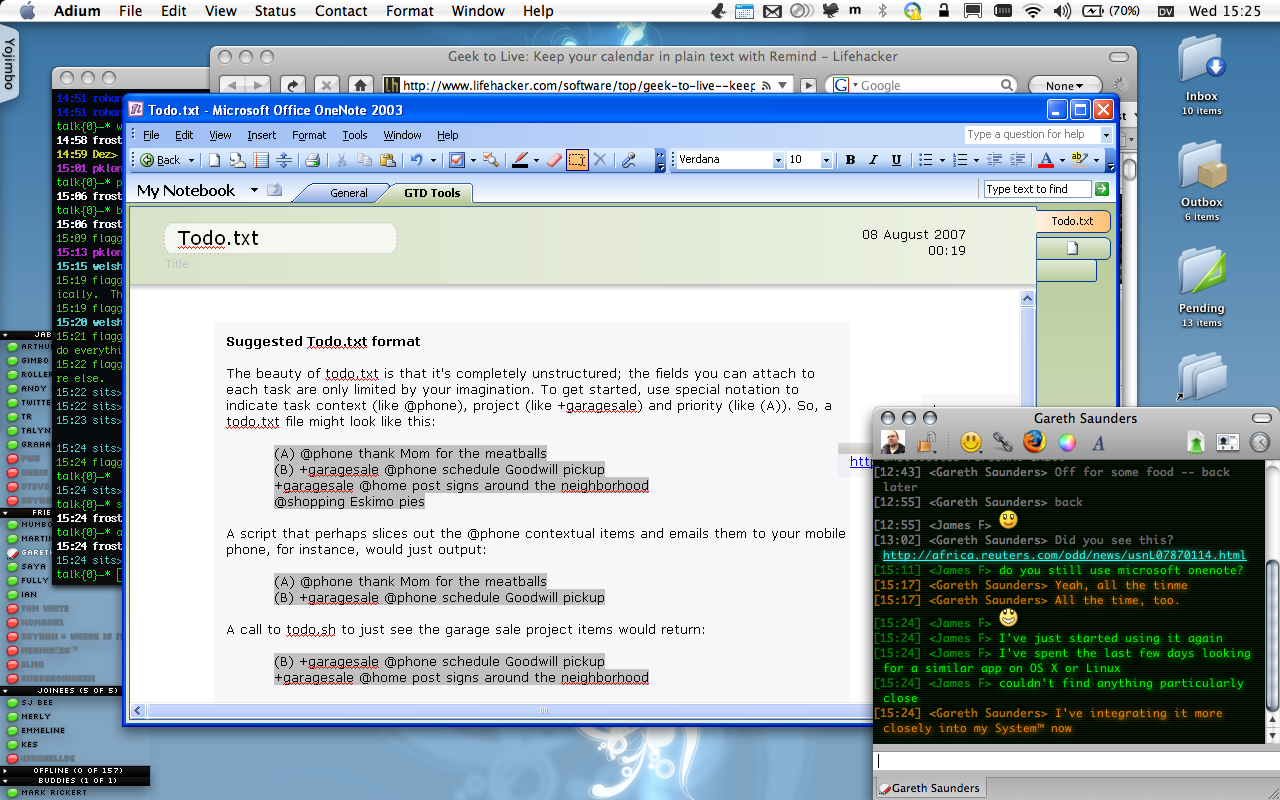Screen dimensions: 1280x800
Task: Click the Firefox icon in chat toolbar
Action: point(1034,441)
